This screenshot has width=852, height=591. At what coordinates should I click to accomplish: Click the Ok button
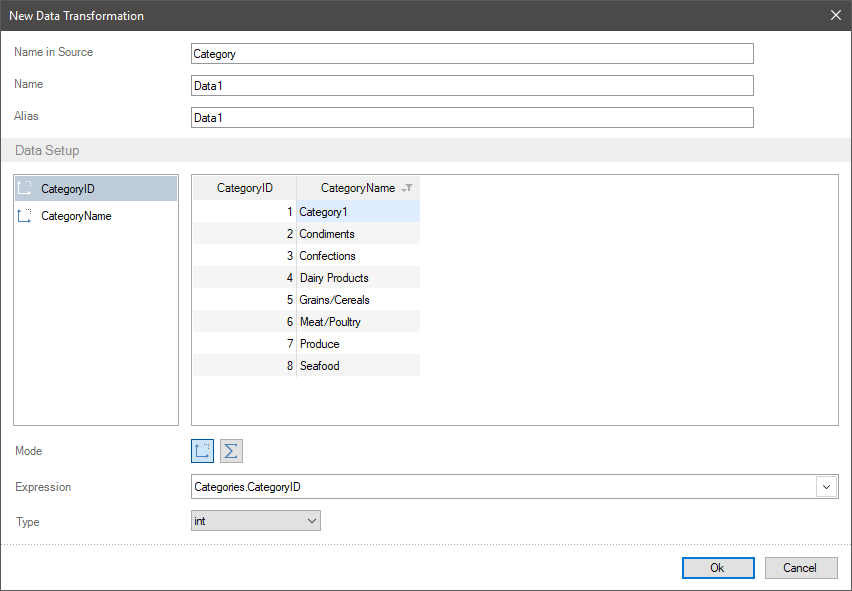coord(718,568)
